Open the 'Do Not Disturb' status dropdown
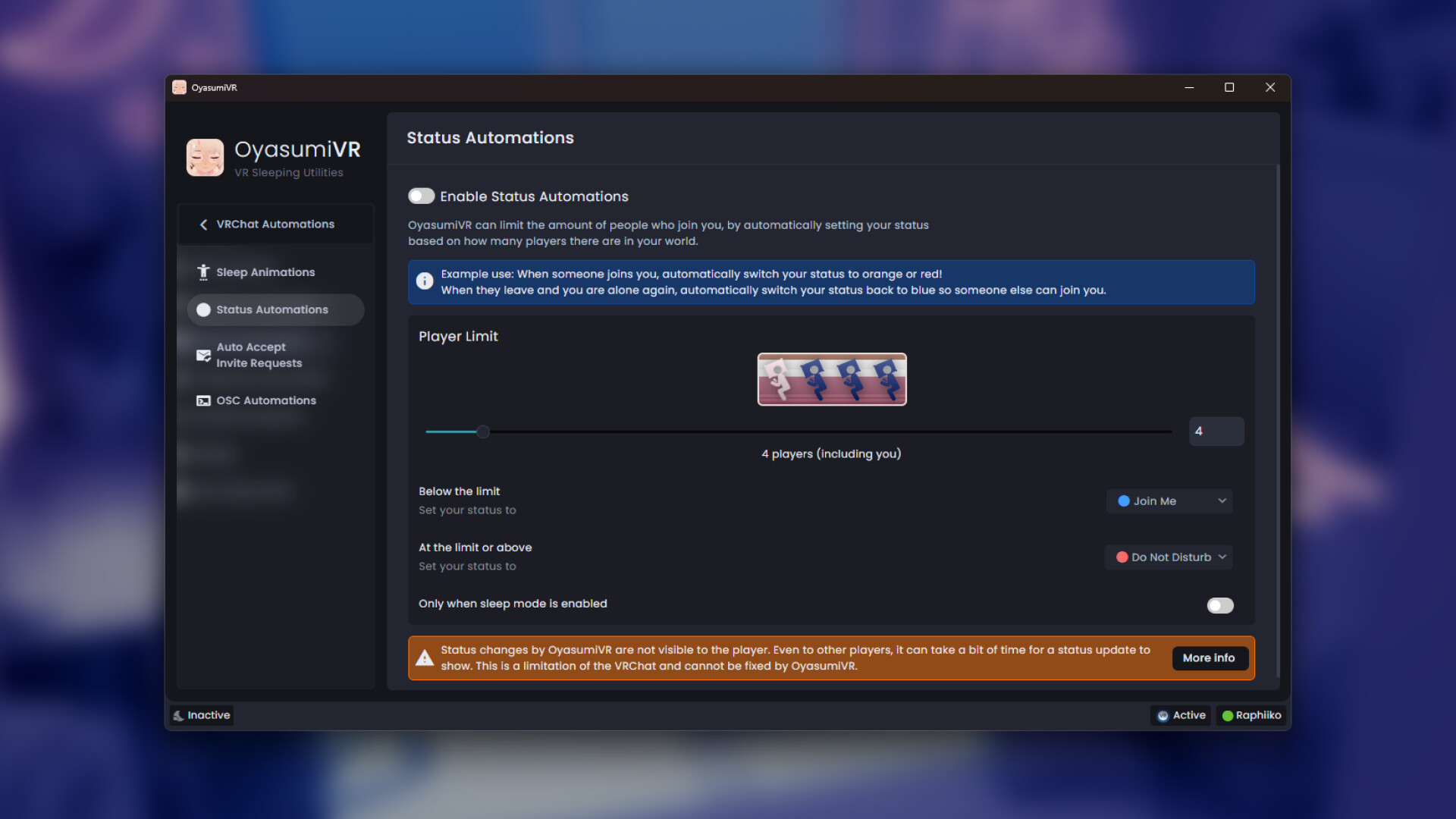1456x819 pixels. pyautogui.click(x=1169, y=557)
